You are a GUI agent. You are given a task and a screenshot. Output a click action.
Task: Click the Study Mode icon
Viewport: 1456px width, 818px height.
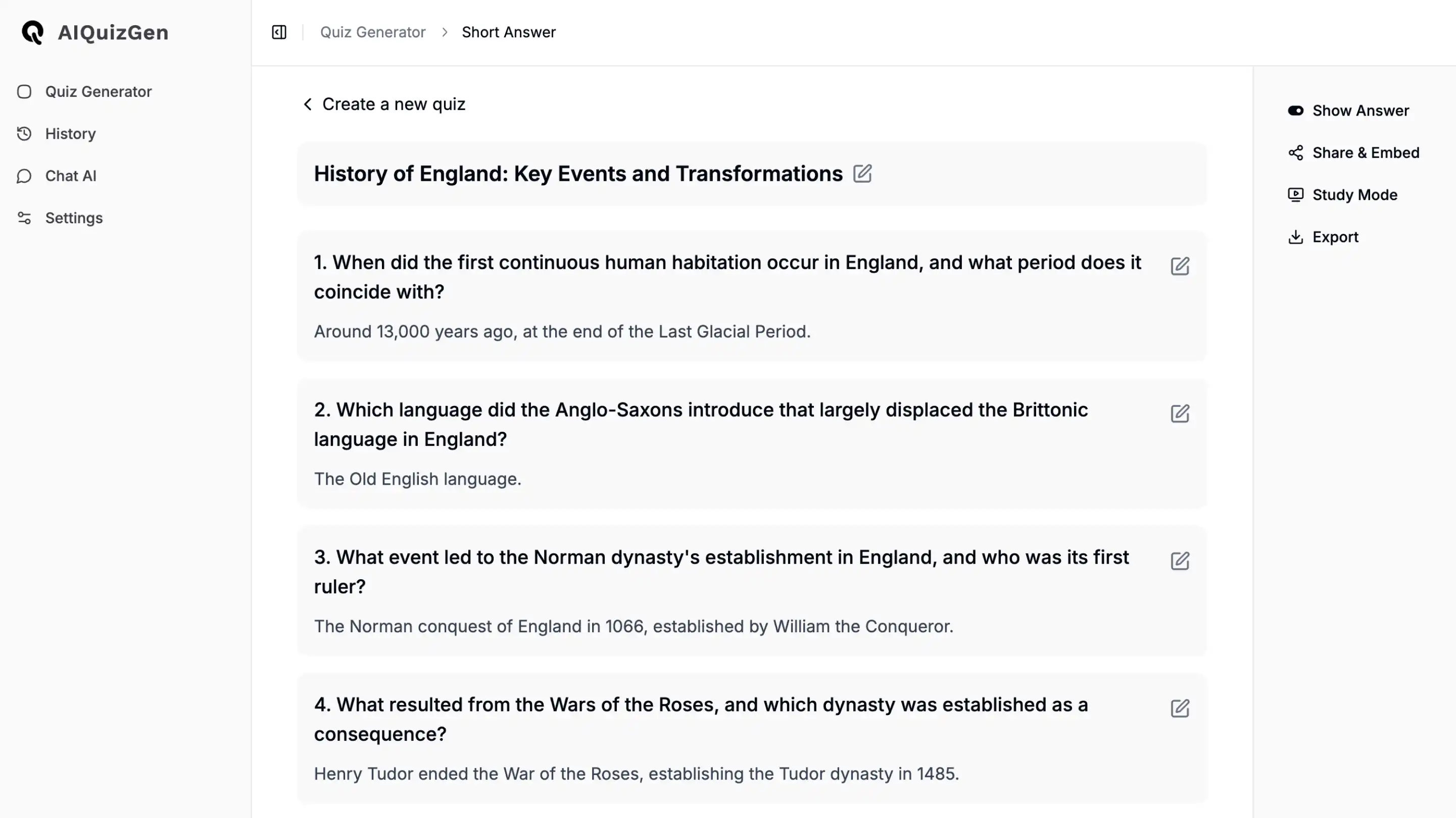click(x=1296, y=194)
